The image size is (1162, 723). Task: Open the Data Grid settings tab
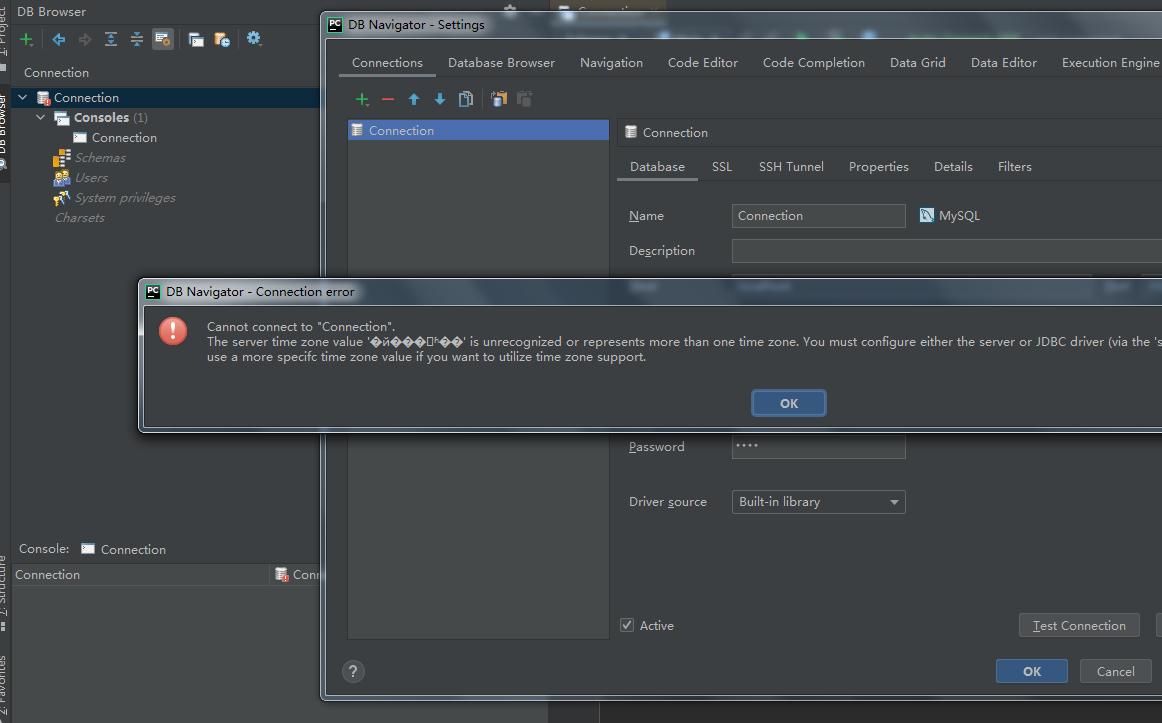917,63
